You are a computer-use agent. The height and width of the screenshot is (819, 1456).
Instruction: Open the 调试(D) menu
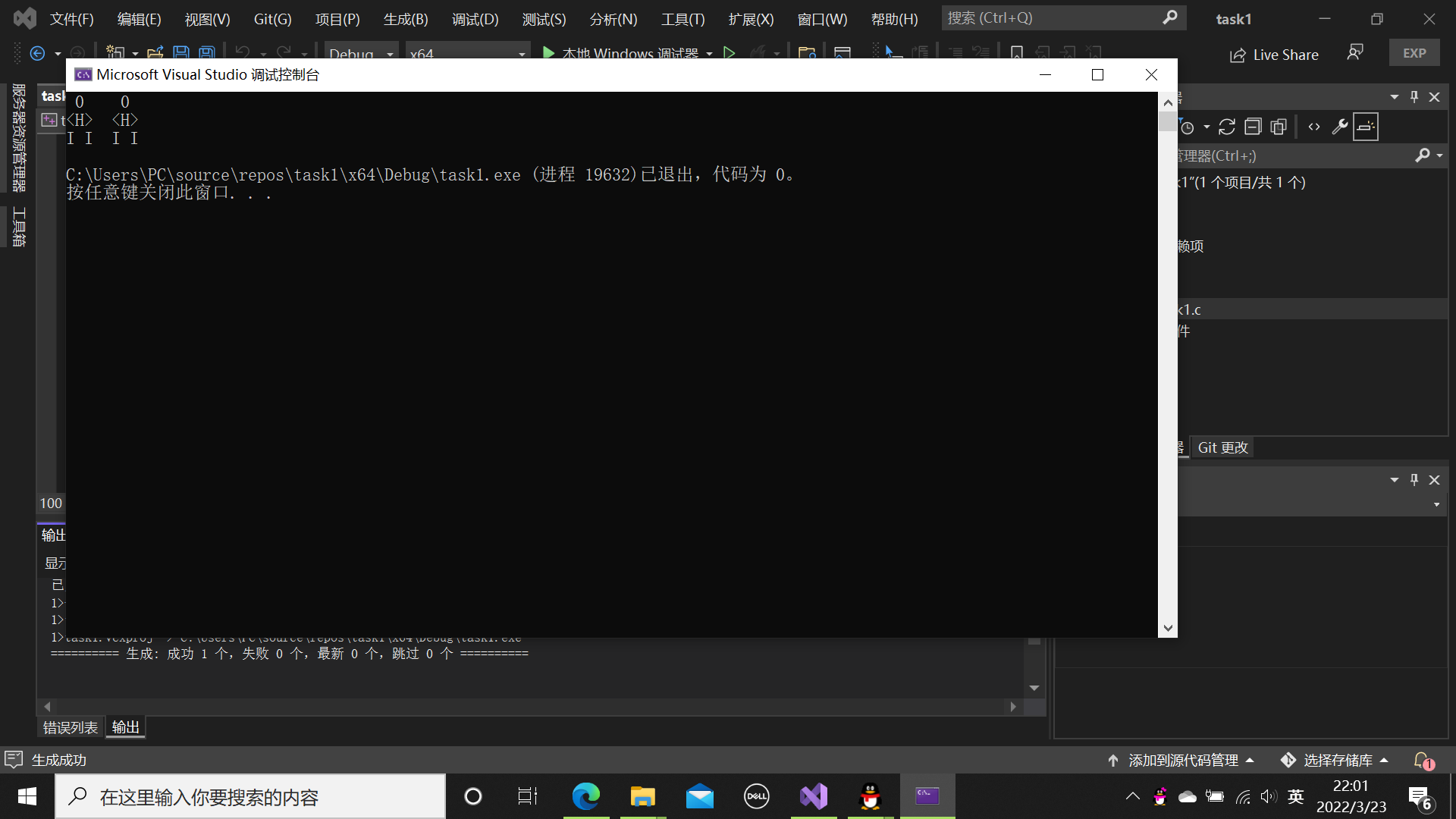(475, 19)
